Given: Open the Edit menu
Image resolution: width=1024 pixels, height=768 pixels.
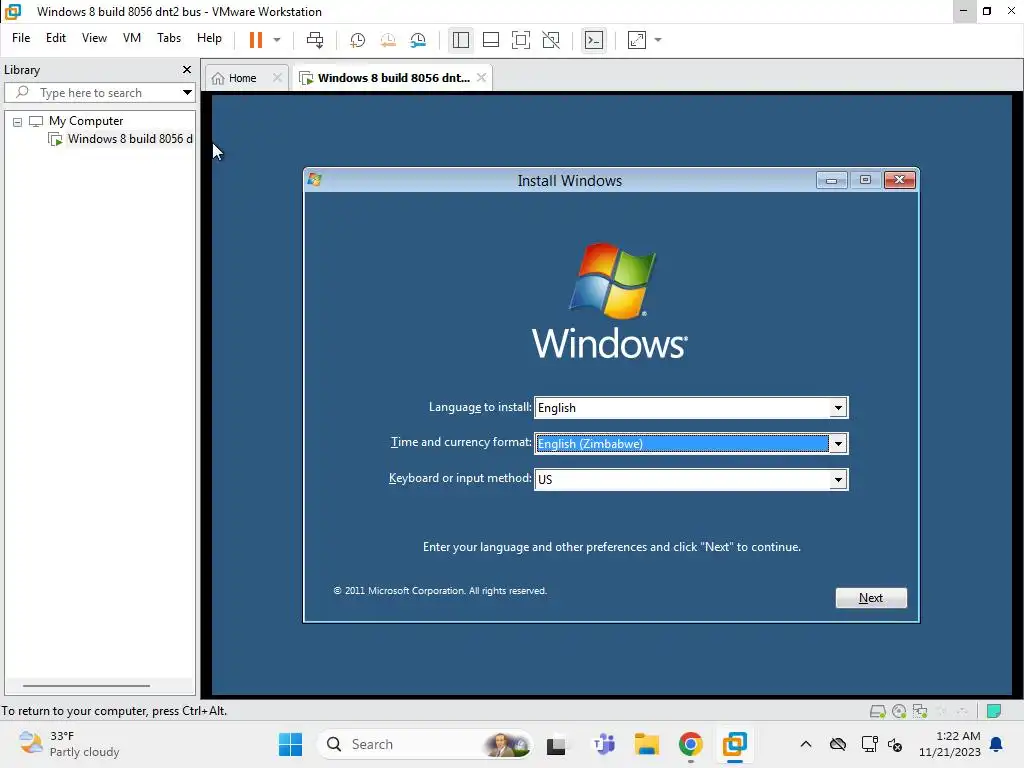Looking at the screenshot, I should (56, 38).
